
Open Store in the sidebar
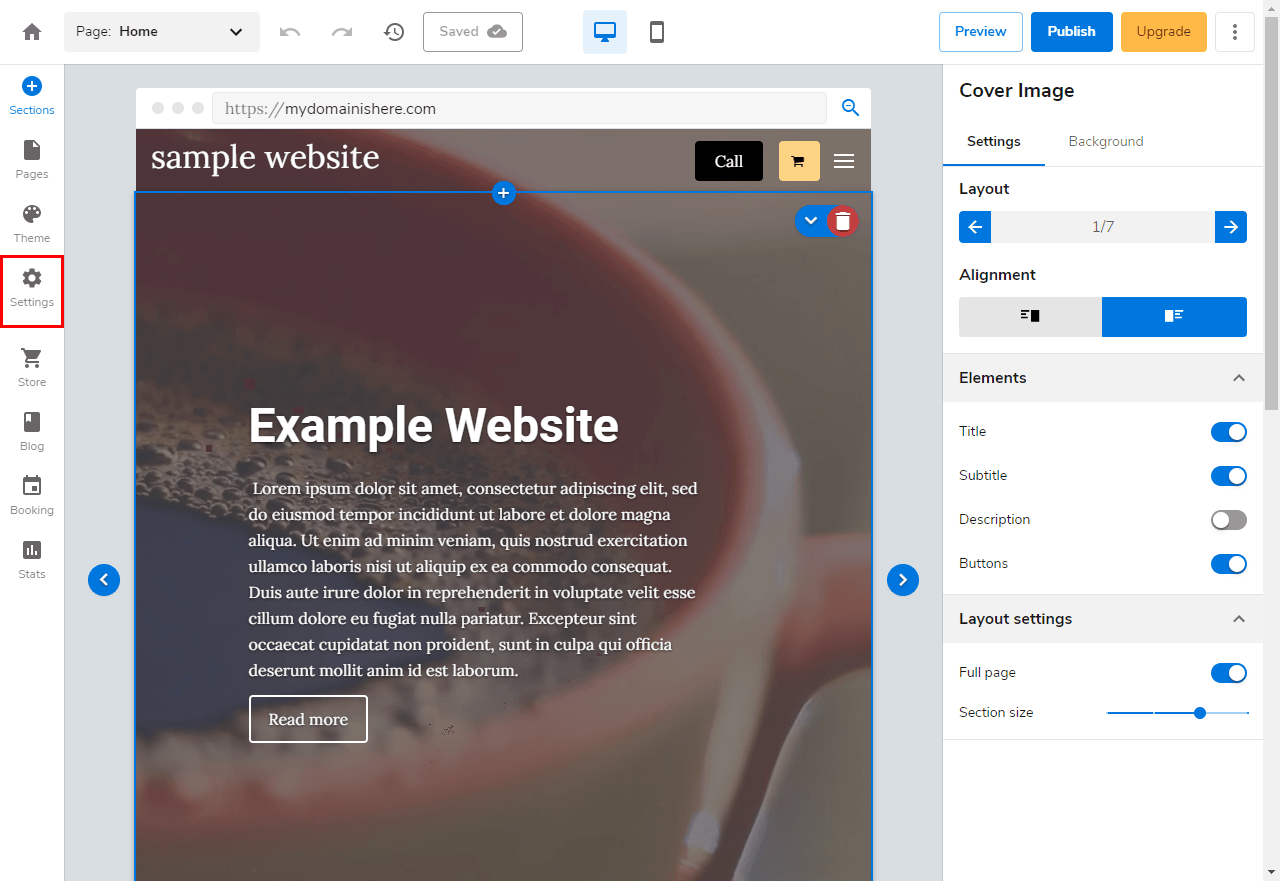pyautogui.click(x=32, y=368)
